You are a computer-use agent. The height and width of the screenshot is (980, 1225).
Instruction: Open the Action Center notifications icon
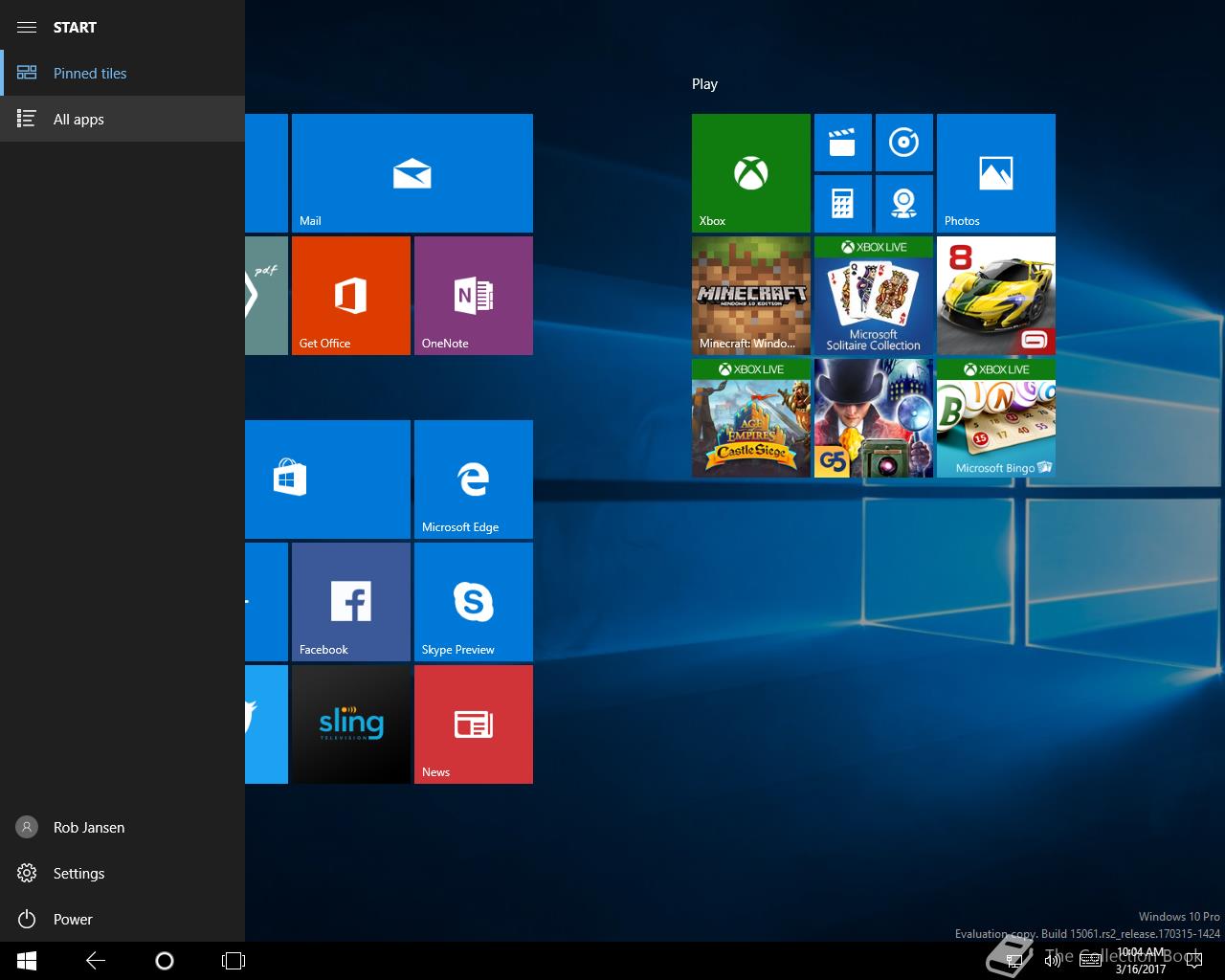pos(1193,961)
